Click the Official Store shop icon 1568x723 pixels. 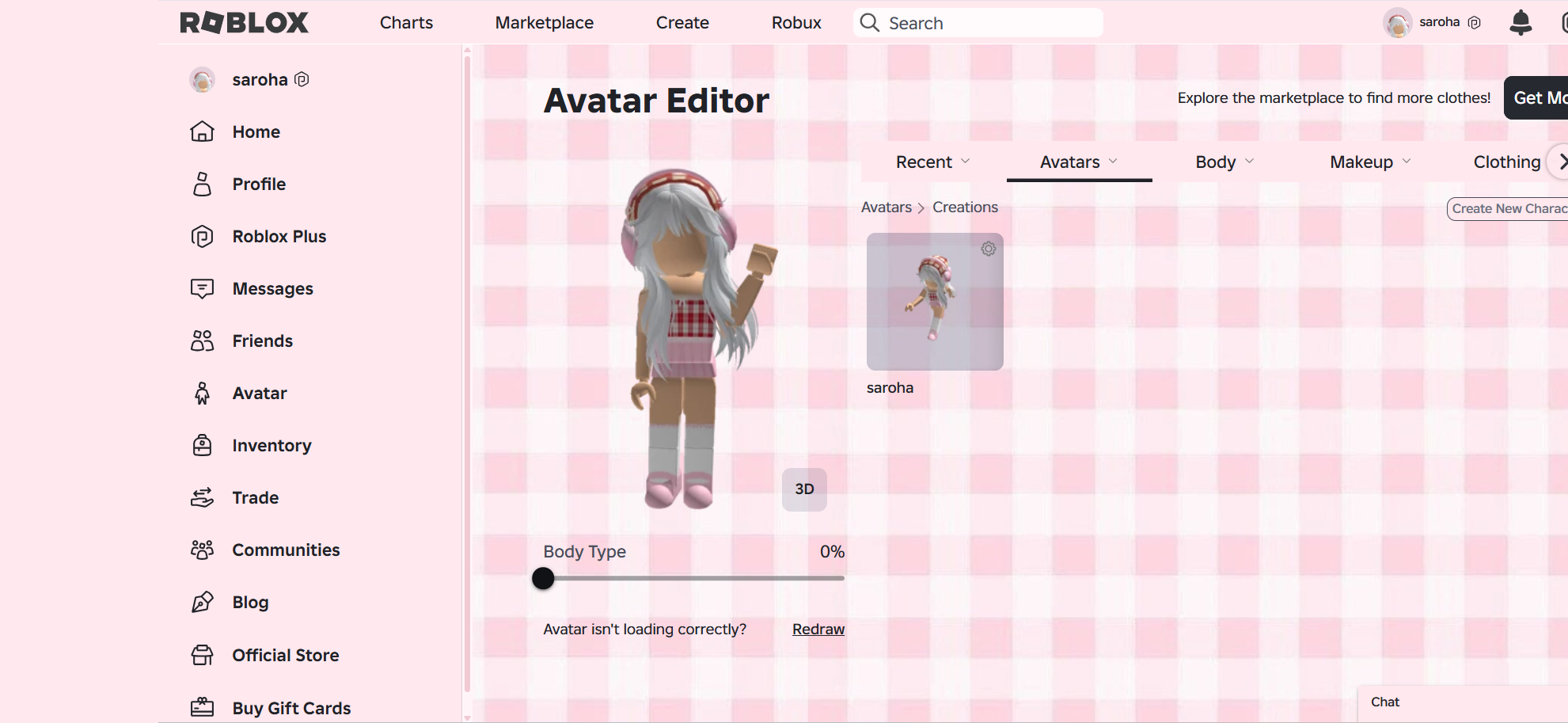(202, 655)
